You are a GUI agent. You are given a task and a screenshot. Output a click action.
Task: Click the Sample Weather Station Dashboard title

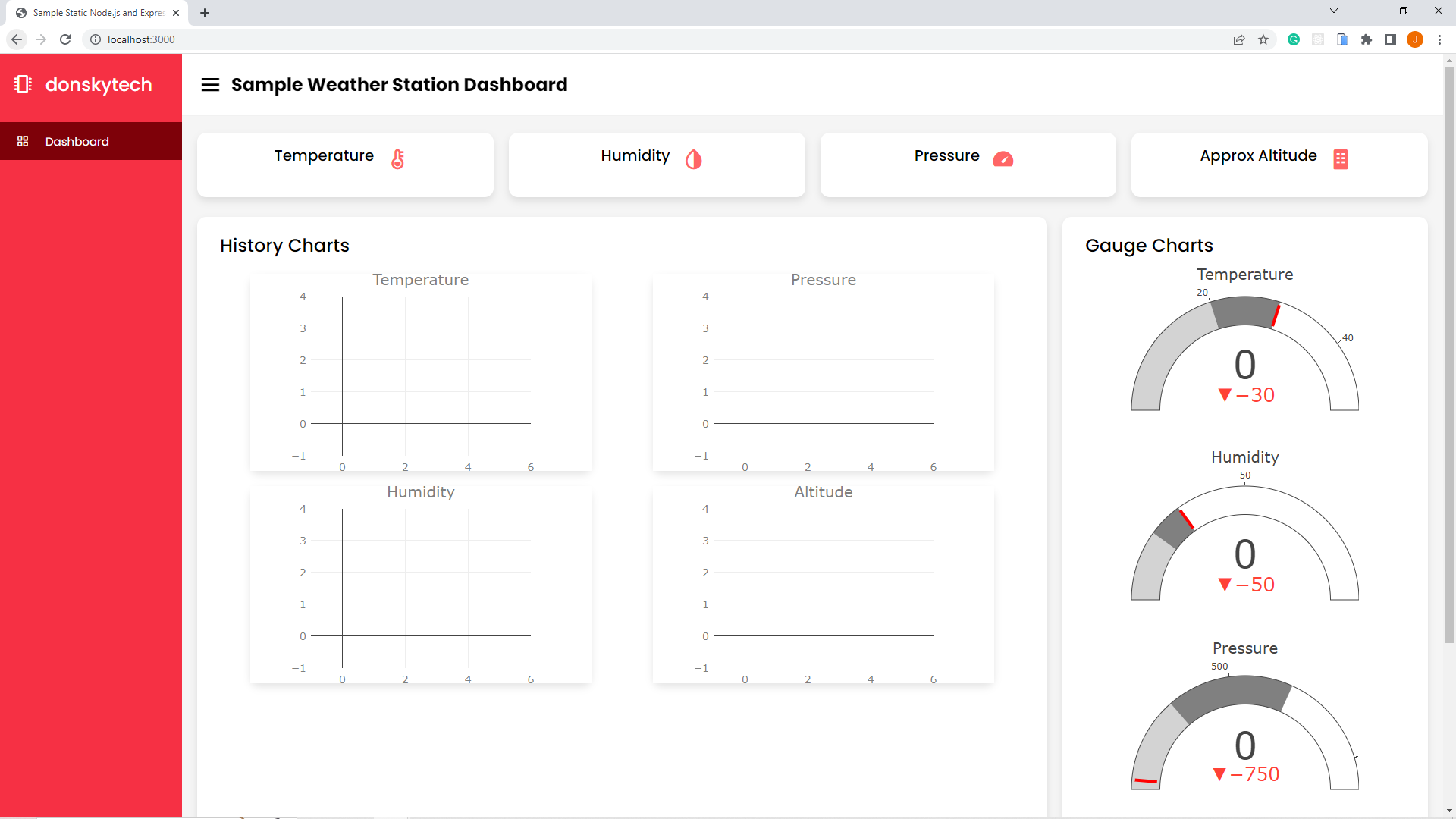[x=399, y=84]
